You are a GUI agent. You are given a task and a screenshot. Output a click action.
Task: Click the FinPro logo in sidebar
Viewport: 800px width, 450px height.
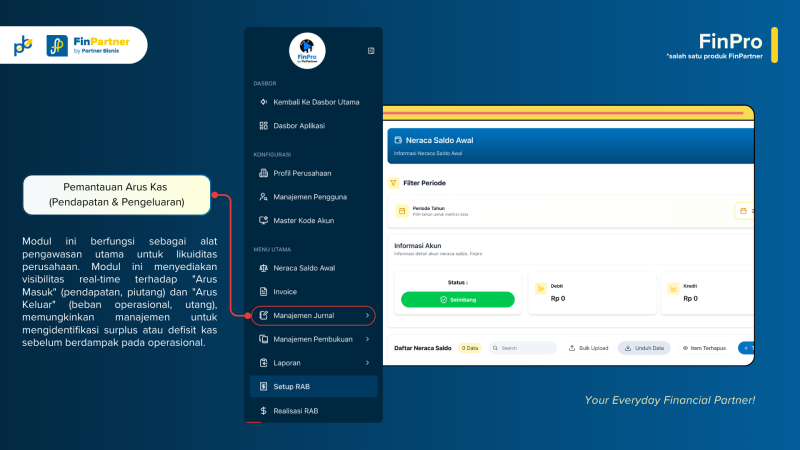click(307, 50)
